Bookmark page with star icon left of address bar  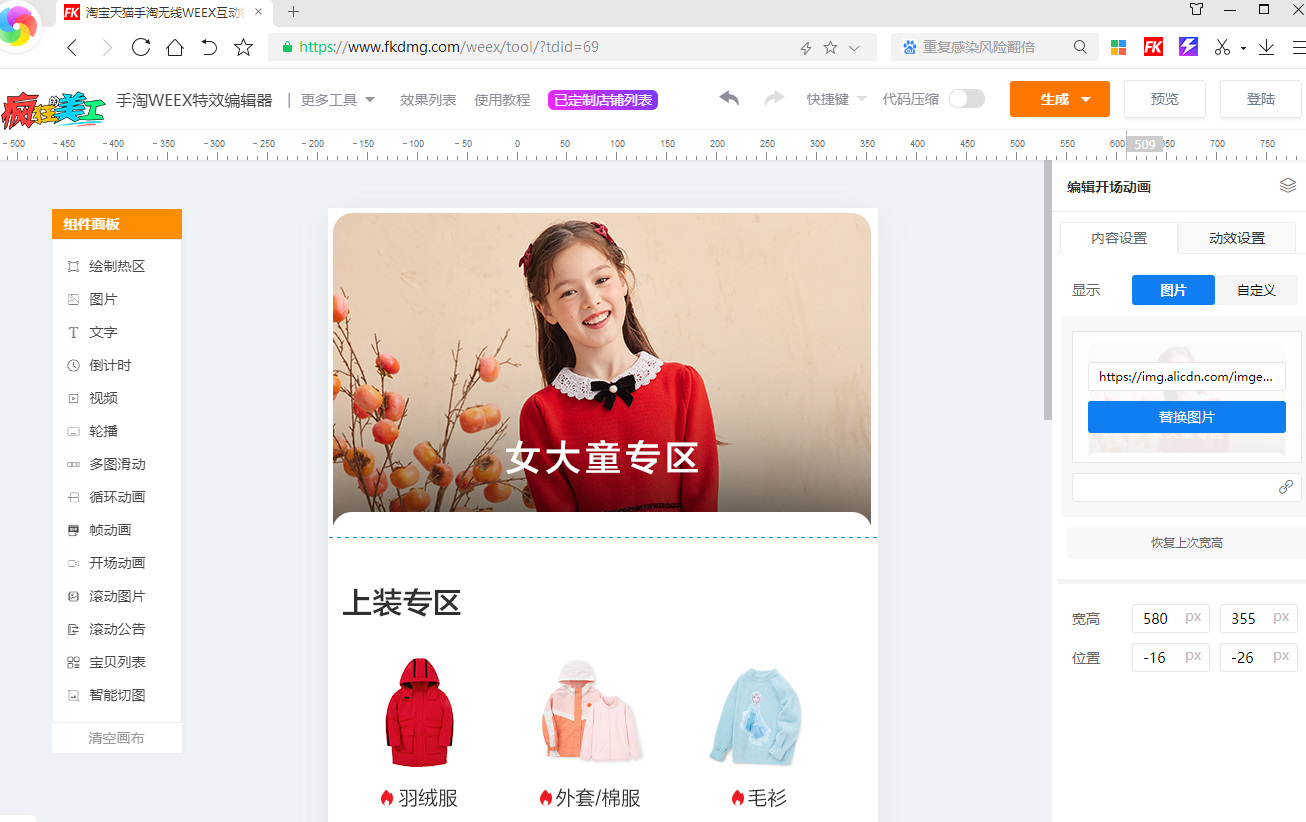point(243,47)
